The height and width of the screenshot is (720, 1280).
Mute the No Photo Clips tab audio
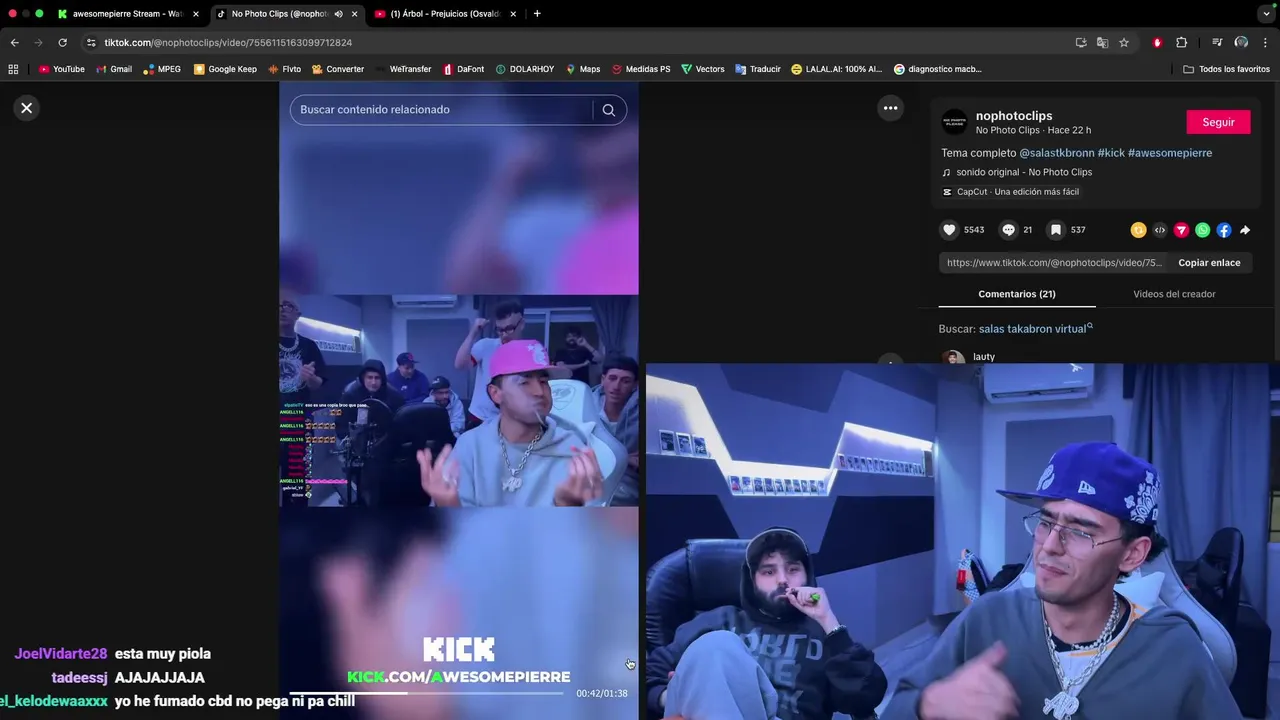coord(338,14)
